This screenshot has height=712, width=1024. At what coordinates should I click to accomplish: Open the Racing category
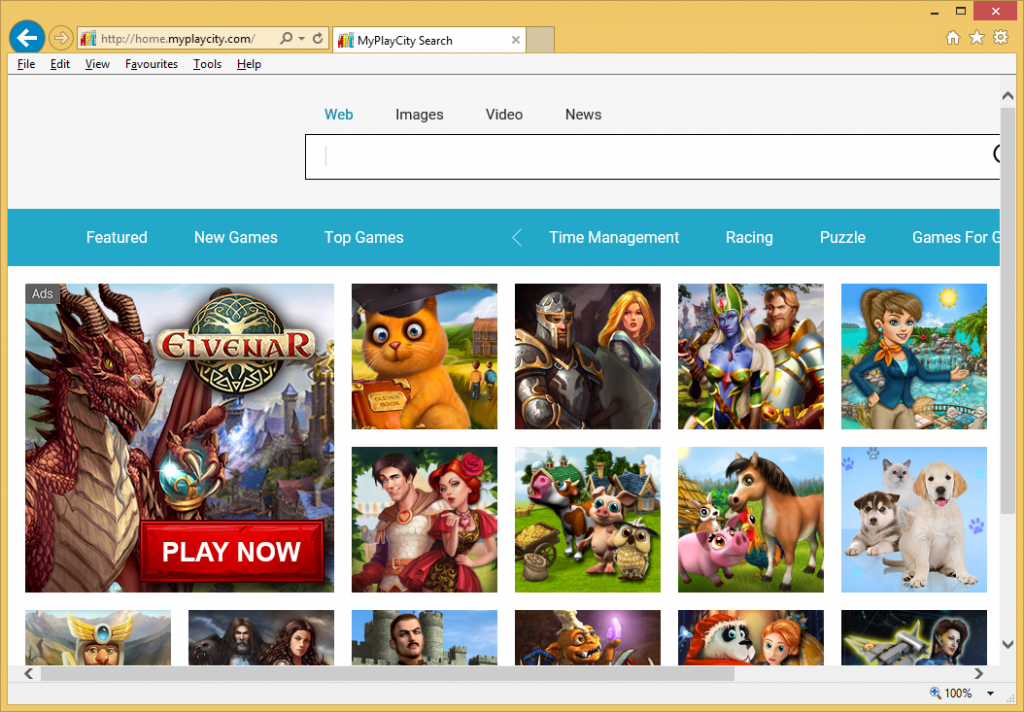749,237
